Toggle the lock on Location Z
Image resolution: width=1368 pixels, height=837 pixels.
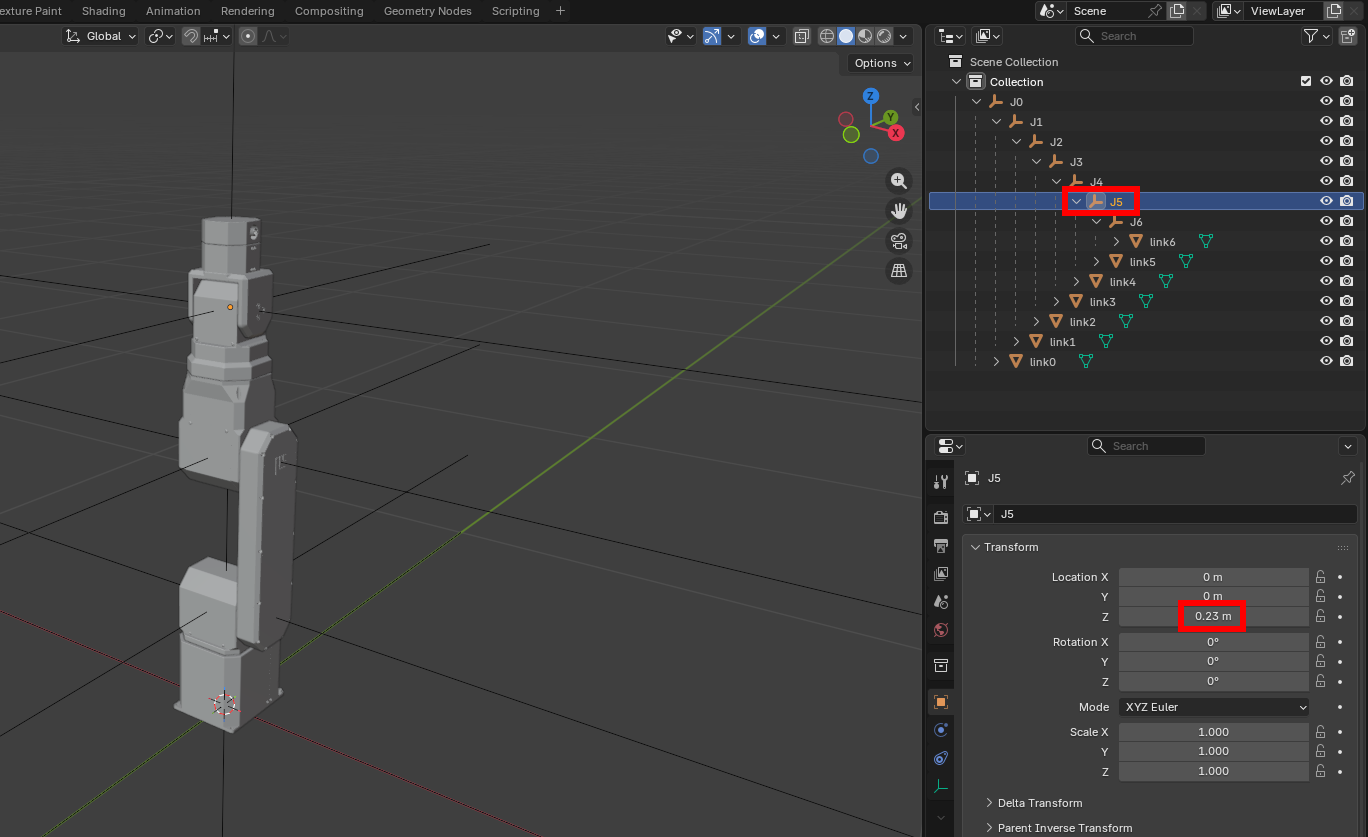click(x=1320, y=616)
